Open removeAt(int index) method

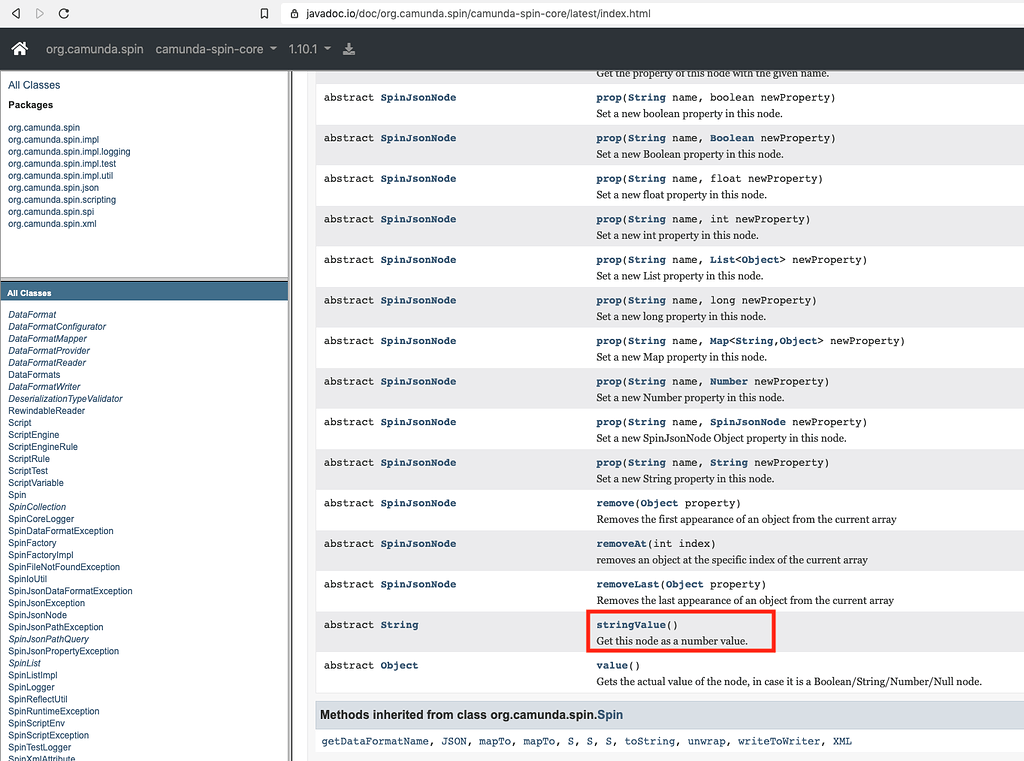[x=621, y=543]
